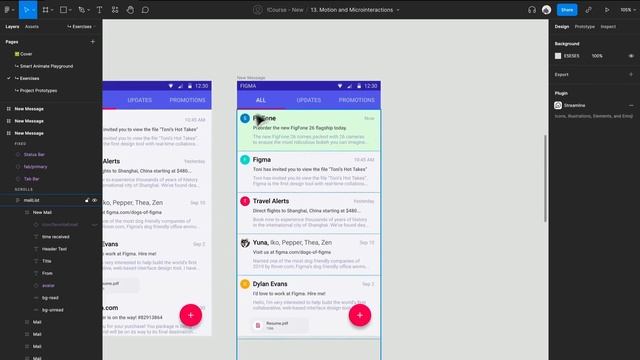Click UPDATES tab in right mockup
The width and height of the screenshot is (640, 360).
tap(309, 100)
